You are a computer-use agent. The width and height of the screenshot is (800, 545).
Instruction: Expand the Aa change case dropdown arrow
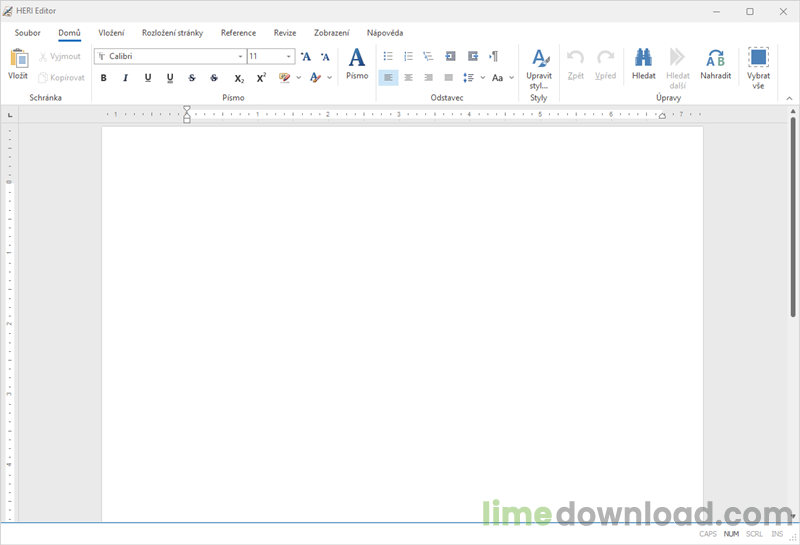pos(512,78)
